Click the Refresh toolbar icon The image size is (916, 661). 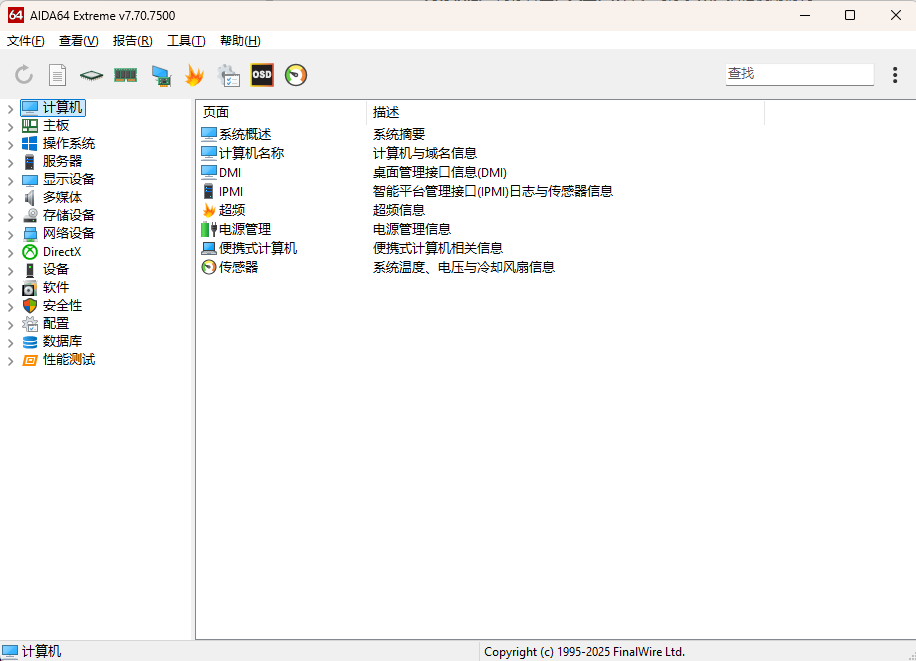(24, 75)
